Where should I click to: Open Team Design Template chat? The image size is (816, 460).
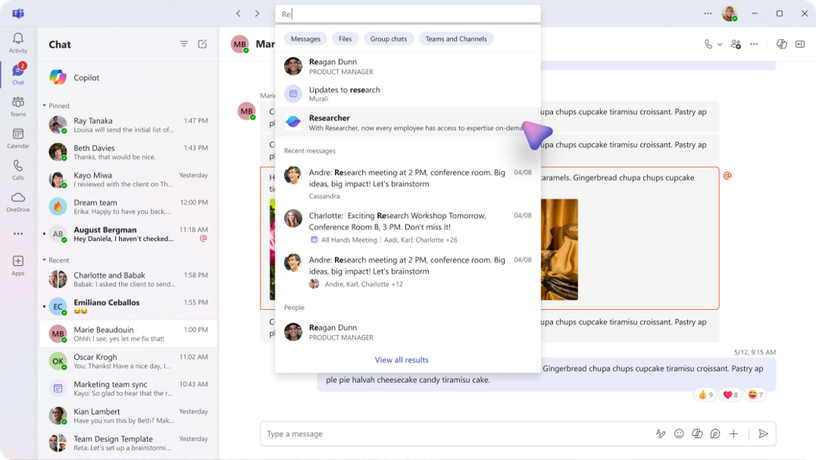(128, 443)
